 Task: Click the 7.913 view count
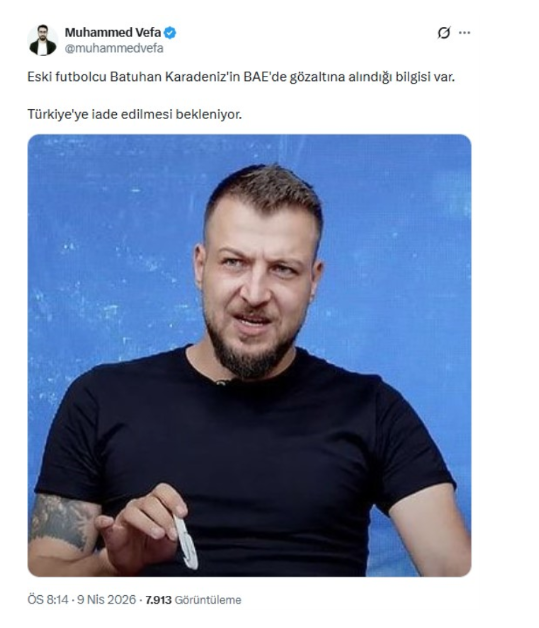click(x=159, y=600)
